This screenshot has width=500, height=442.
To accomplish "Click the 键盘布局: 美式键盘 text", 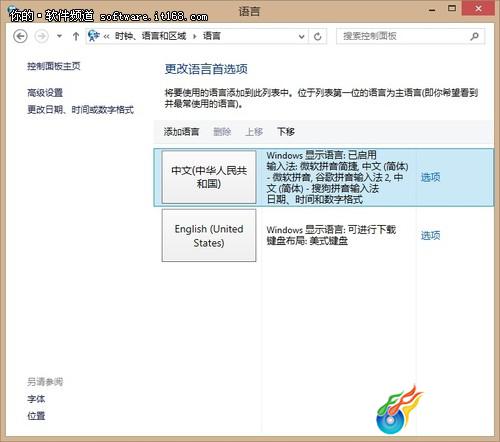I will [307, 241].
